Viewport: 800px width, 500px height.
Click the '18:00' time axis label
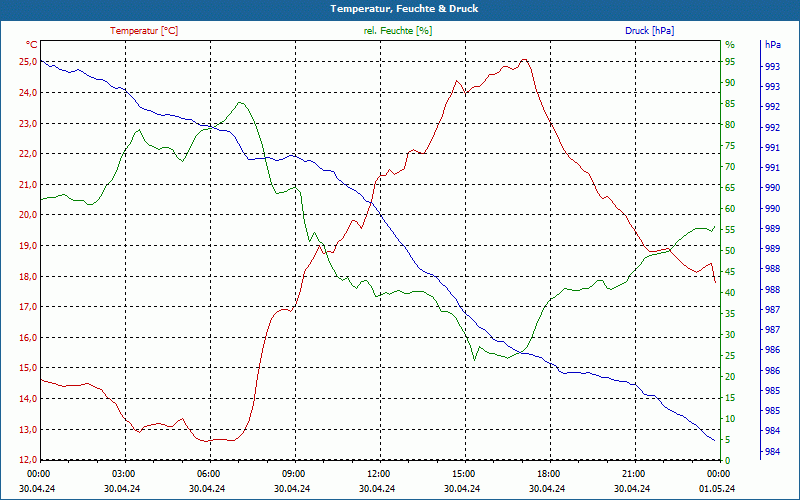(548, 474)
